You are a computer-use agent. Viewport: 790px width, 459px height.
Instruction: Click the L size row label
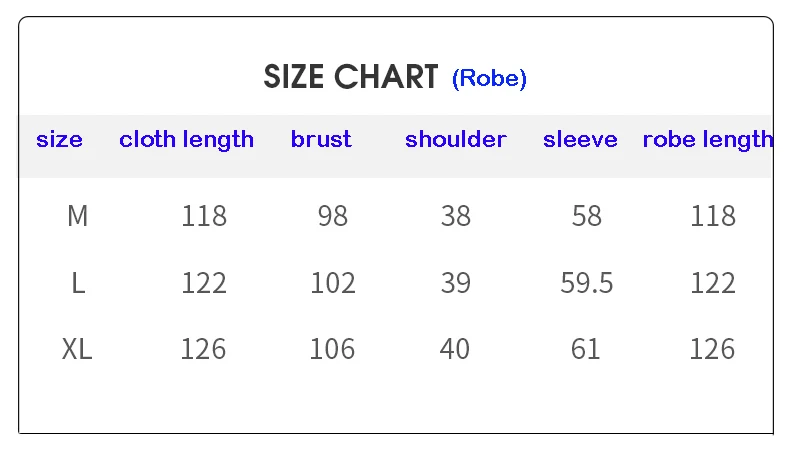pos(77,283)
